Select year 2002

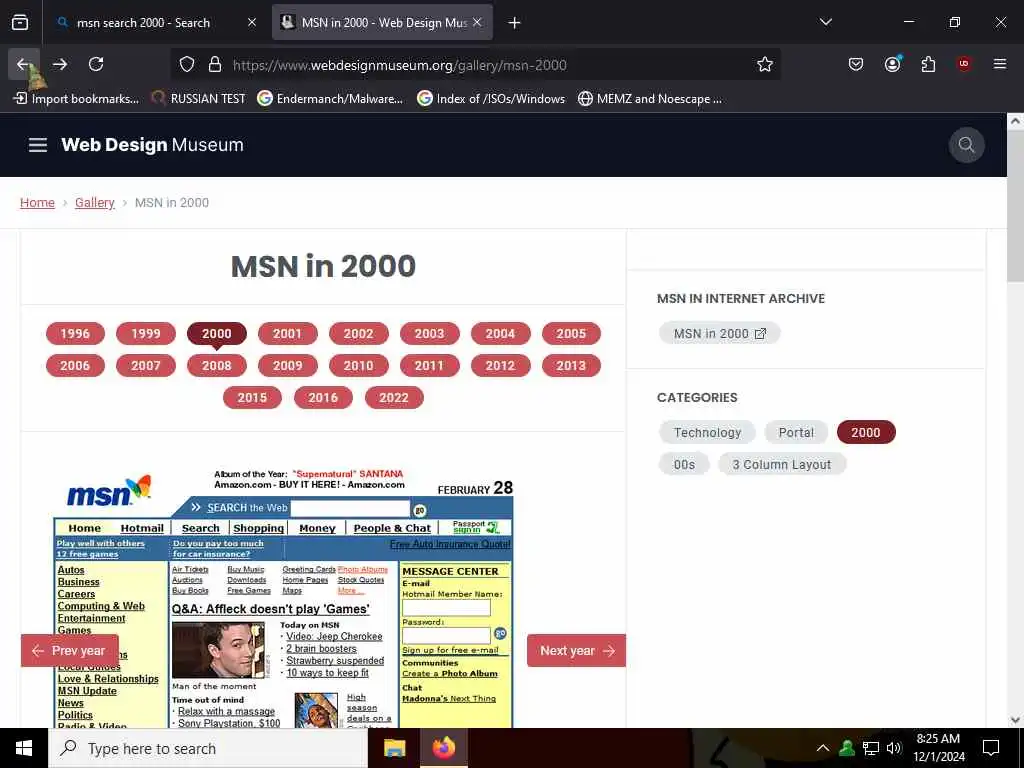(359, 334)
